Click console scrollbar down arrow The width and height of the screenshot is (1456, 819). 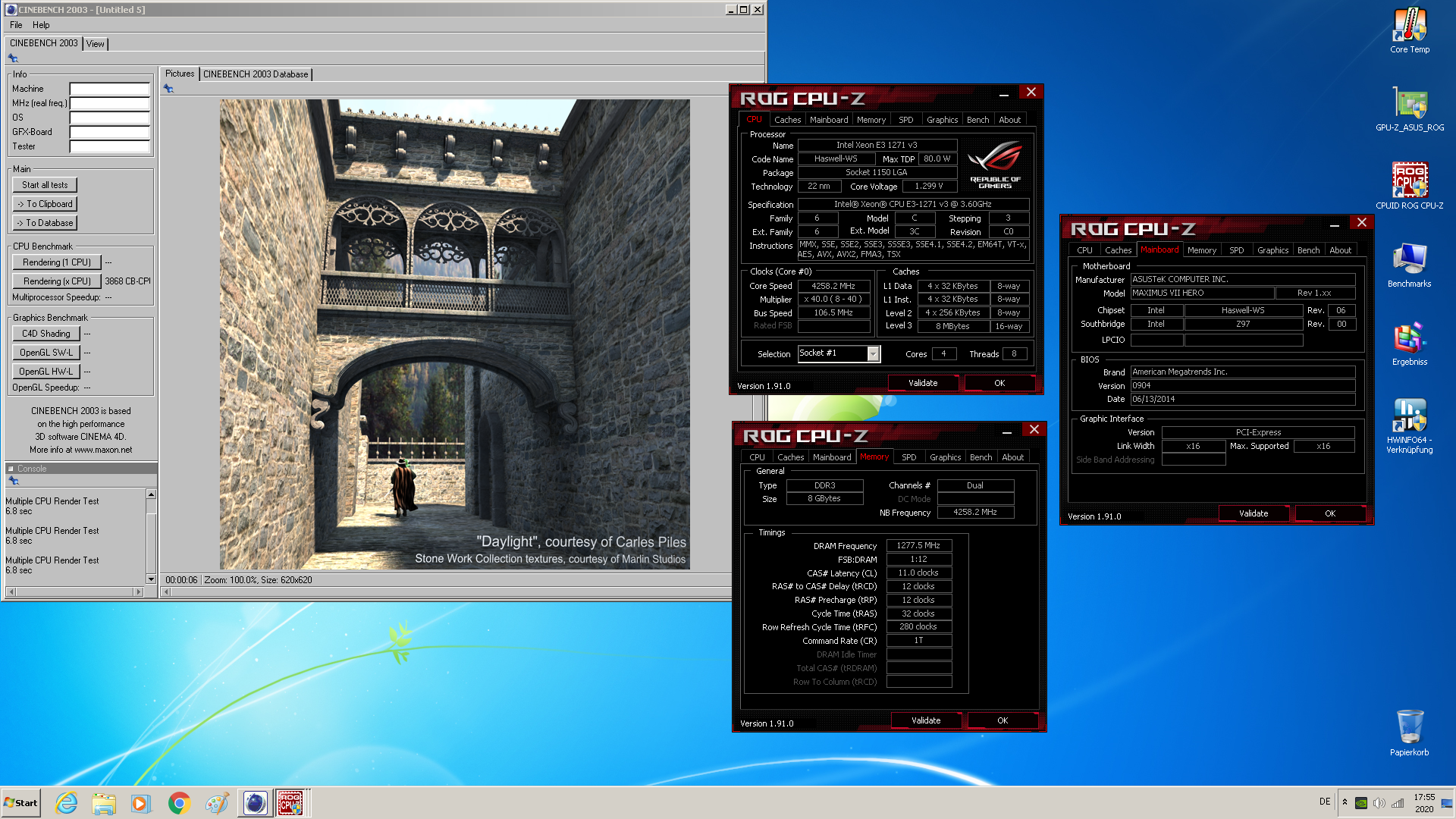click(151, 579)
